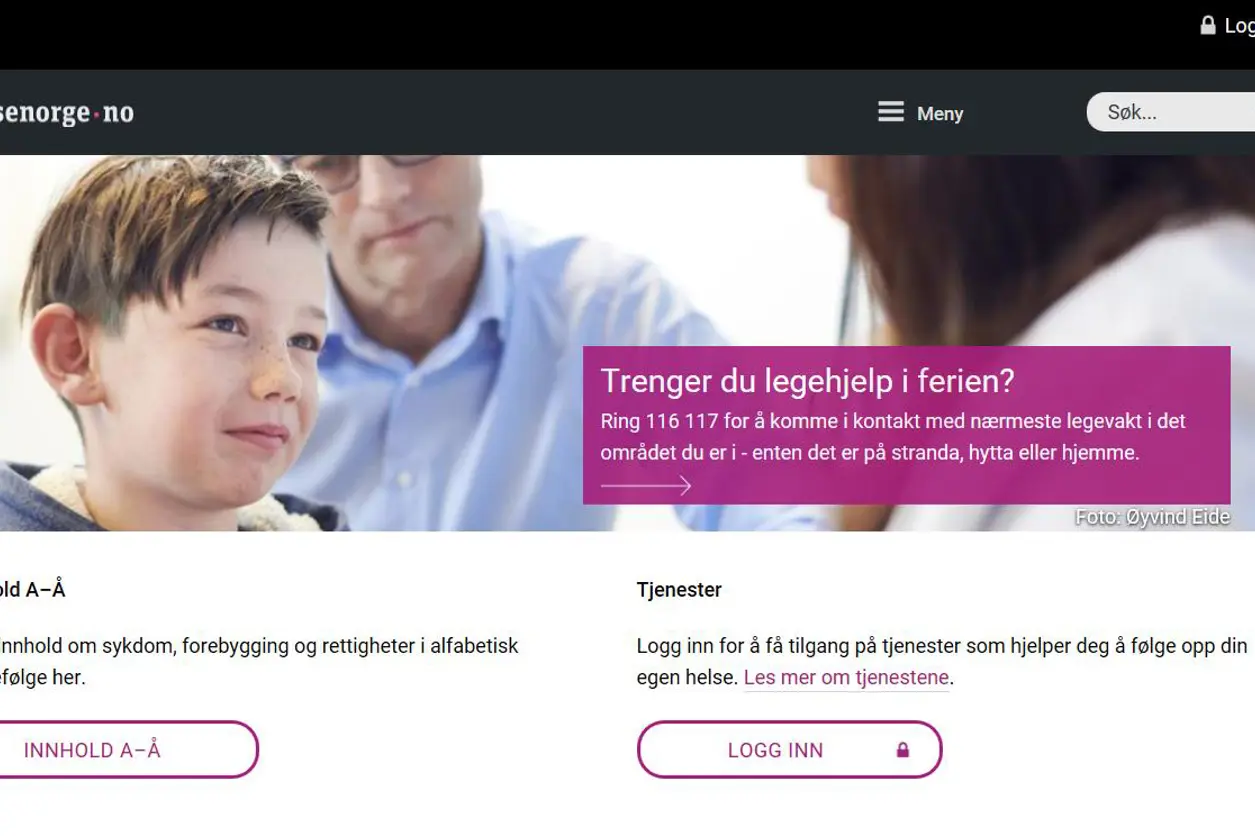Open the 'Trenger du legehjelp i ferien?' headline

[807, 381]
